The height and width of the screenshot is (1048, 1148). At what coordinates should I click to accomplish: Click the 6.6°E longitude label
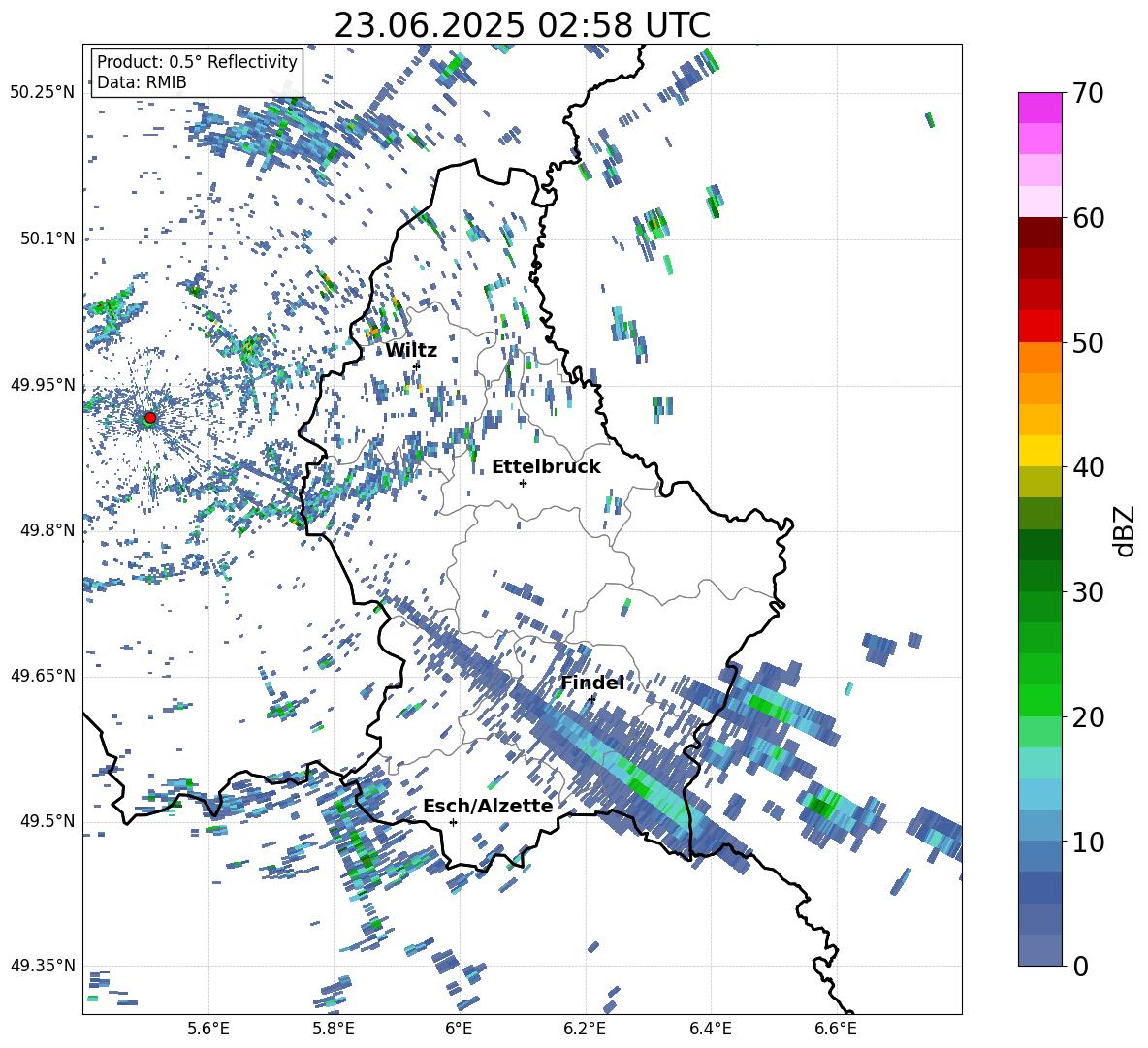click(x=836, y=1029)
